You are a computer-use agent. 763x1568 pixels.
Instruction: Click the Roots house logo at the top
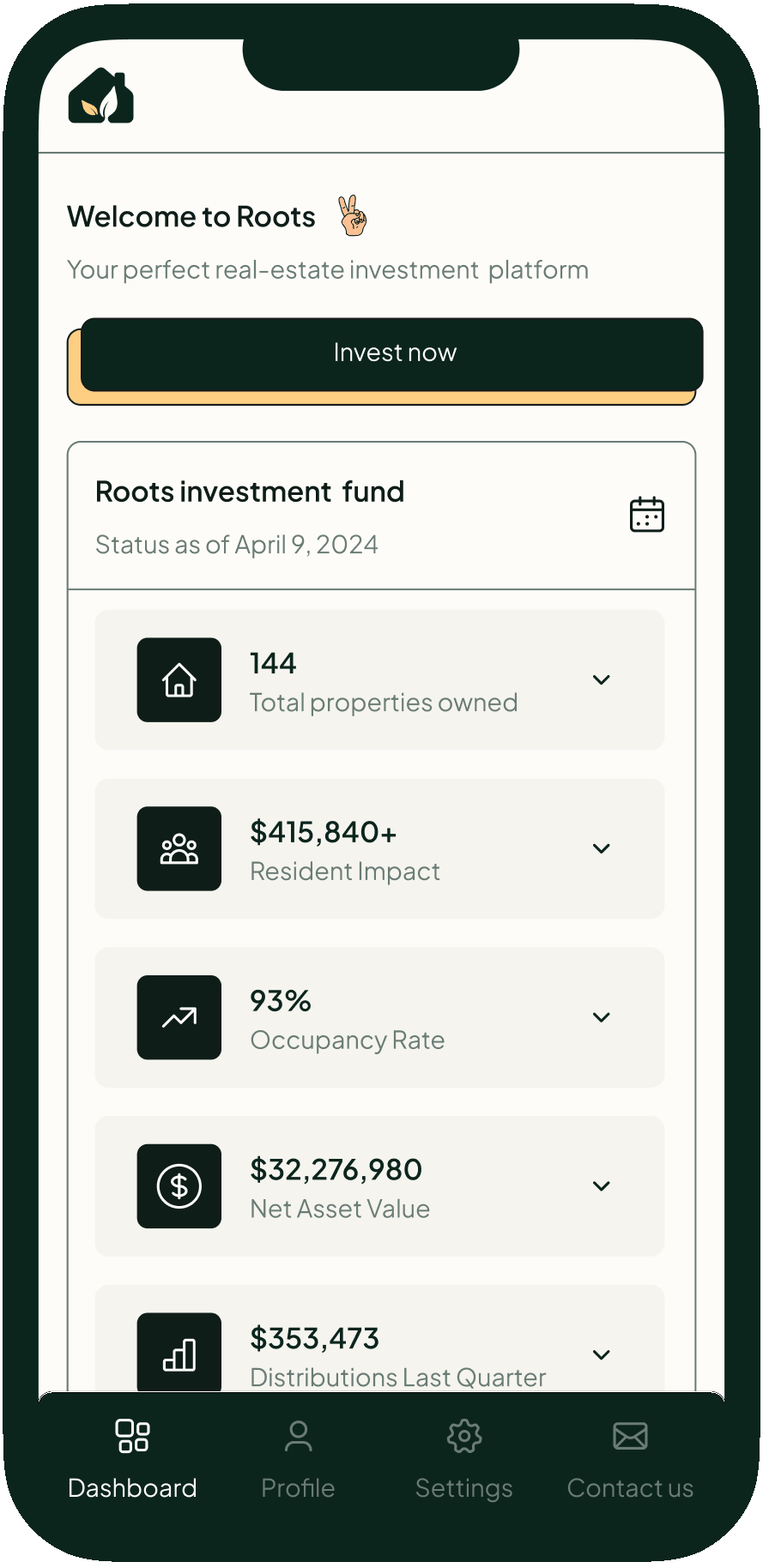100,96
